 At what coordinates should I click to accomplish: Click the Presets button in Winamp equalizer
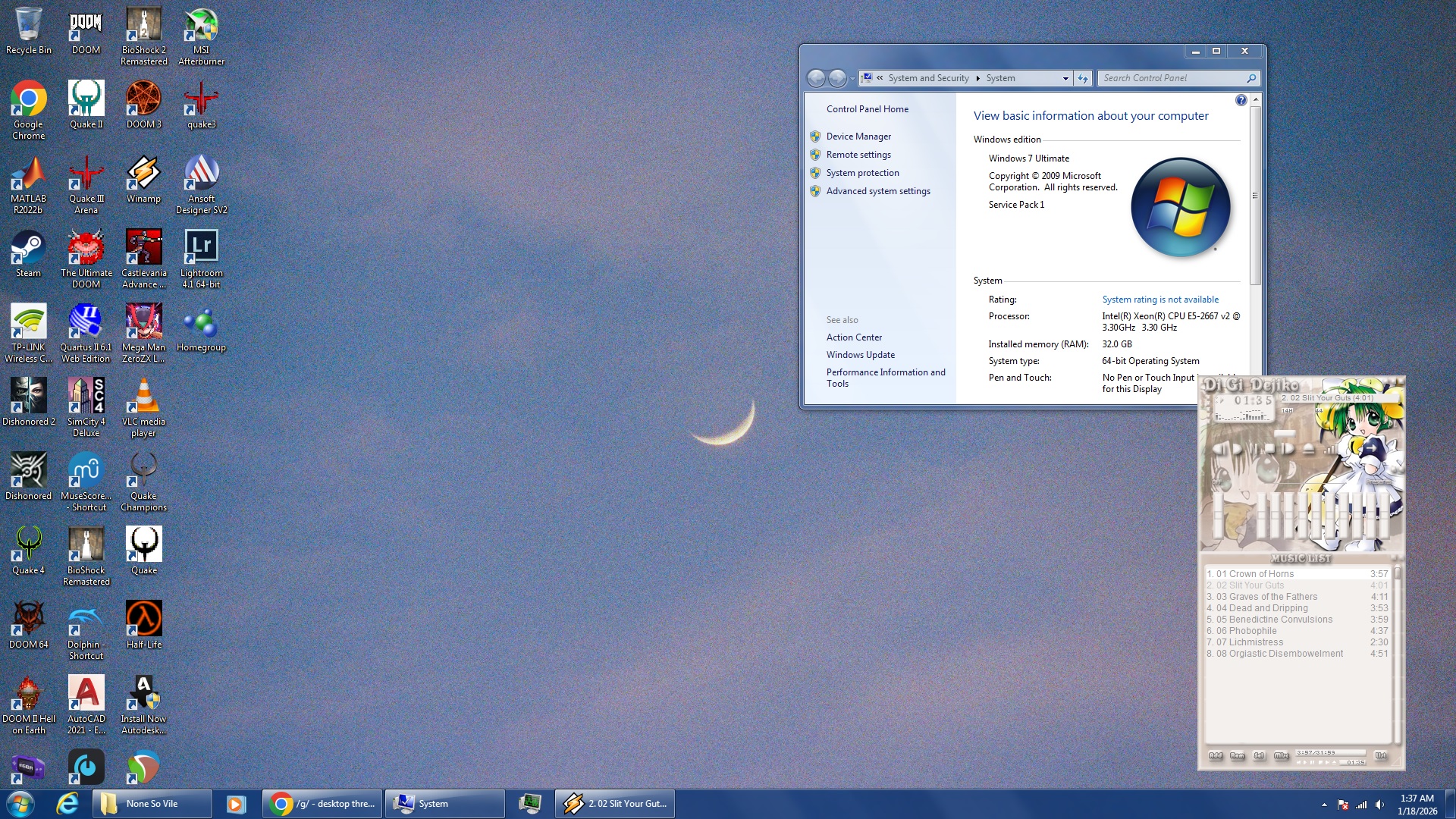coord(1379,482)
